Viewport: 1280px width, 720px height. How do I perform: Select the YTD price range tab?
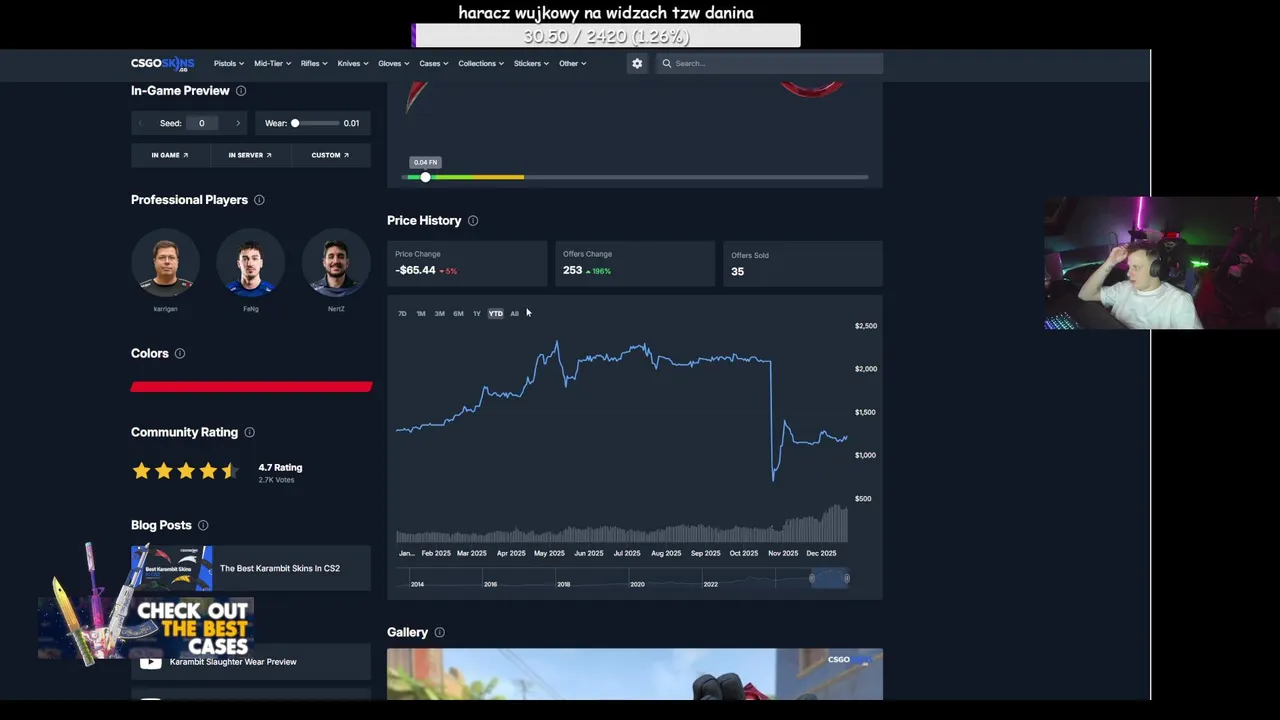[x=496, y=314]
